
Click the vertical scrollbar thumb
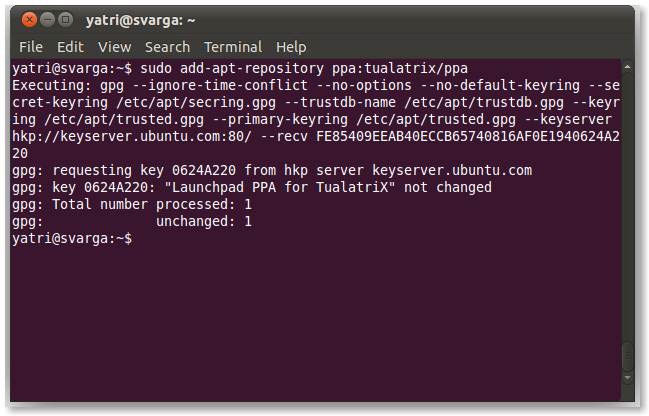click(627, 356)
